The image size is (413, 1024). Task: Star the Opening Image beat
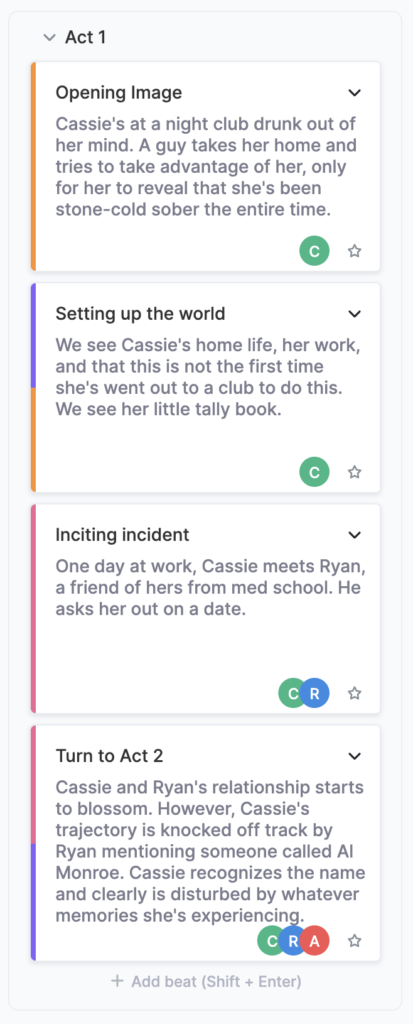coord(354,251)
